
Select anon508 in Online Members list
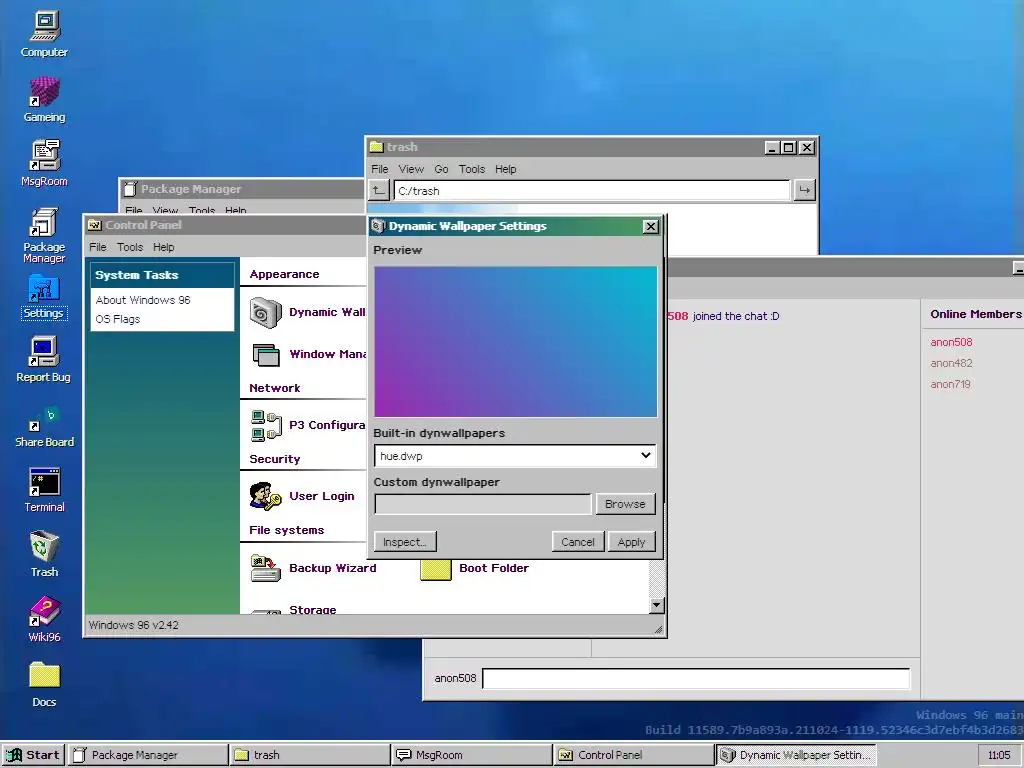[x=952, y=342]
